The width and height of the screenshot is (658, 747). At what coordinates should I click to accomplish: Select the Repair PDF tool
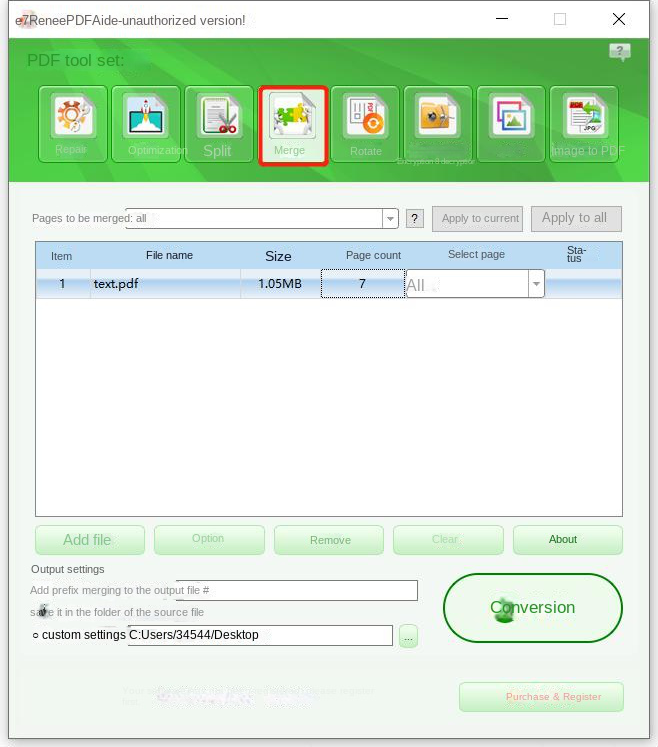pos(72,124)
